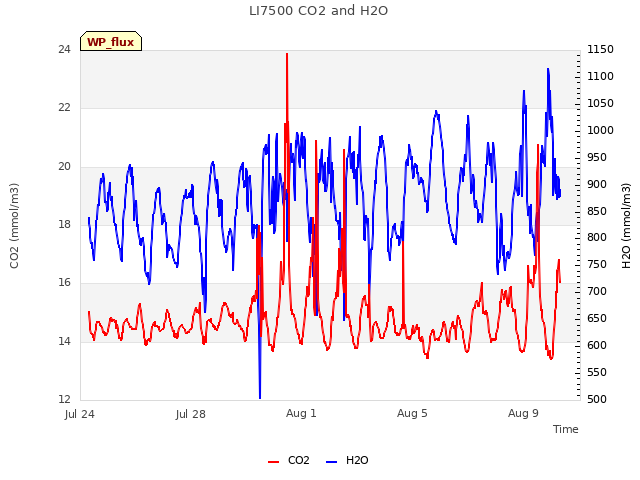Image resolution: width=640 pixels, height=480 pixels.
Task: Click the Jul 28 date tick label
Action: click(191, 414)
